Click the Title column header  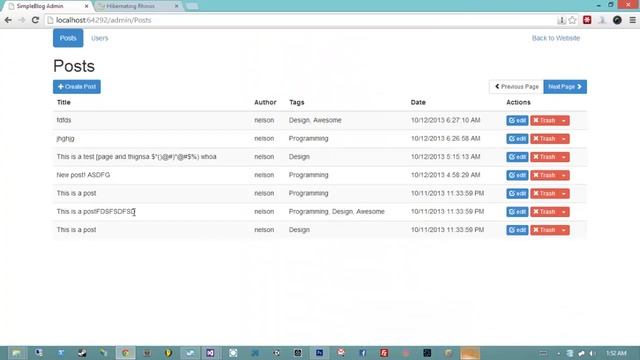click(64, 102)
